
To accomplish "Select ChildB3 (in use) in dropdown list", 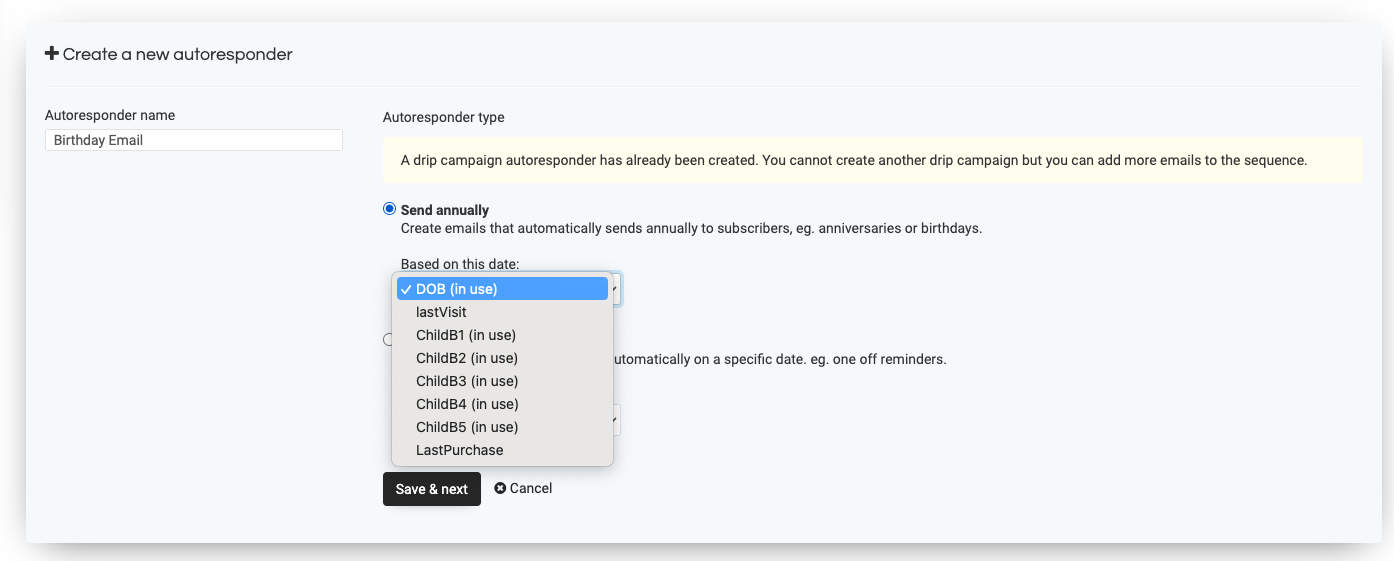I will (x=502, y=381).
